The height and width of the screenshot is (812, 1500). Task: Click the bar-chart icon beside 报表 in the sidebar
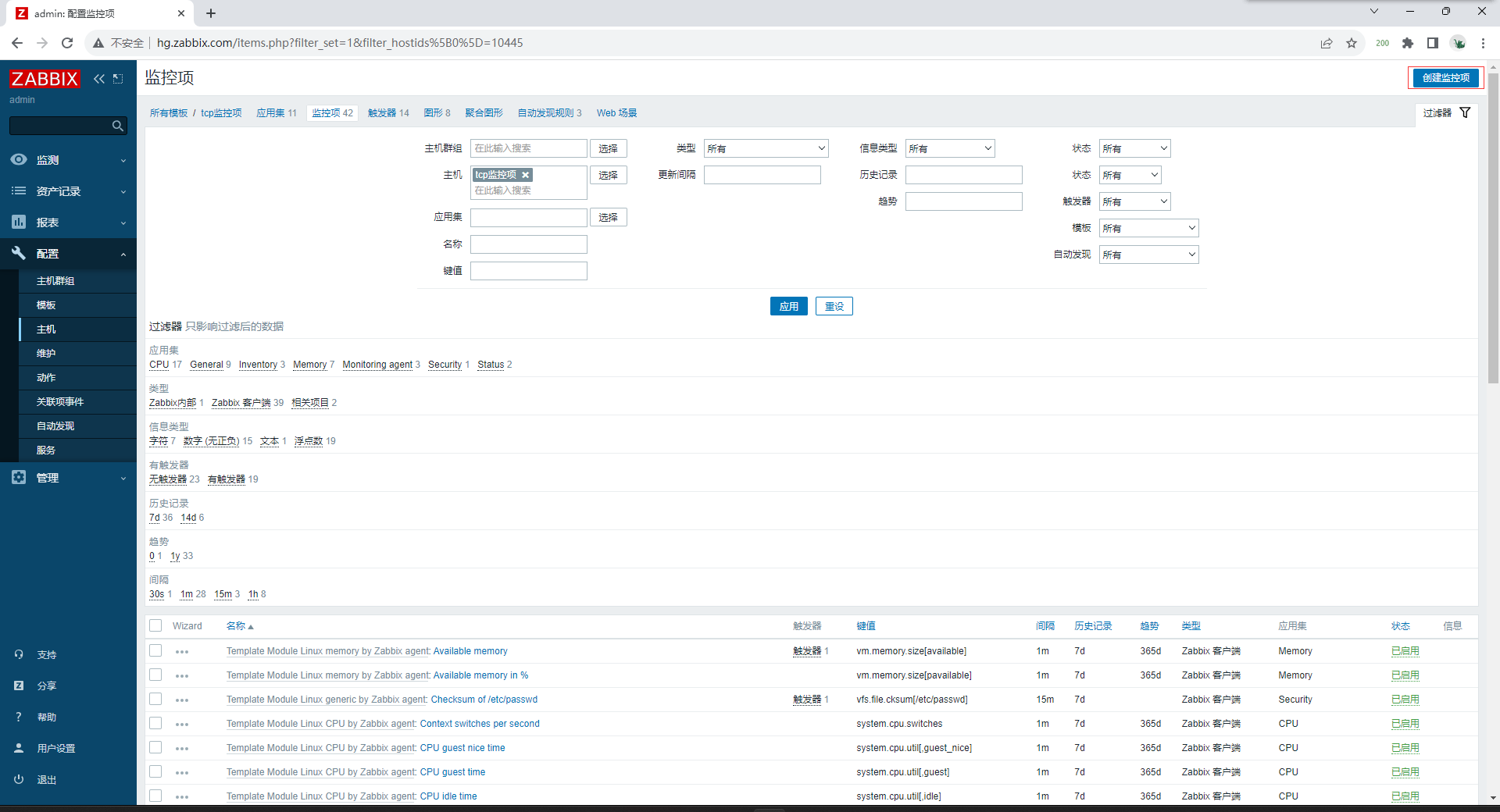[x=19, y=222]
